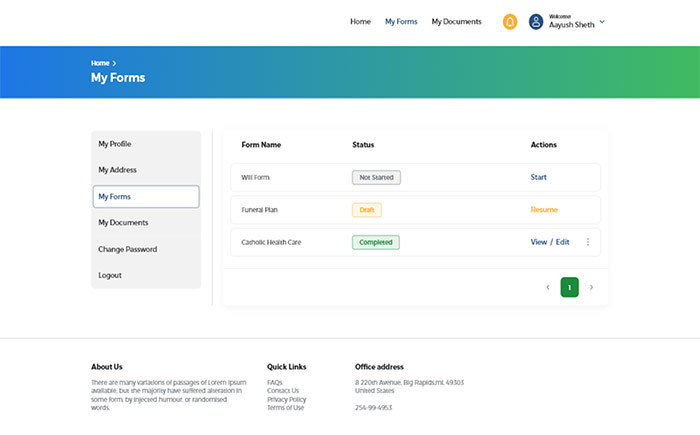This screenshot has width=700, height=435.
Task: Select My Forms in the top navigation
Action: pyautogui.click(x=401, y=22)
